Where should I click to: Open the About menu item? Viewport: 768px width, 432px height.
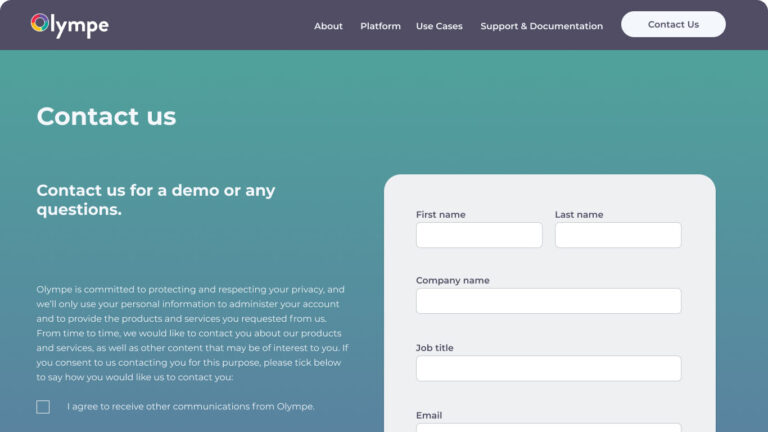[328, 26]
